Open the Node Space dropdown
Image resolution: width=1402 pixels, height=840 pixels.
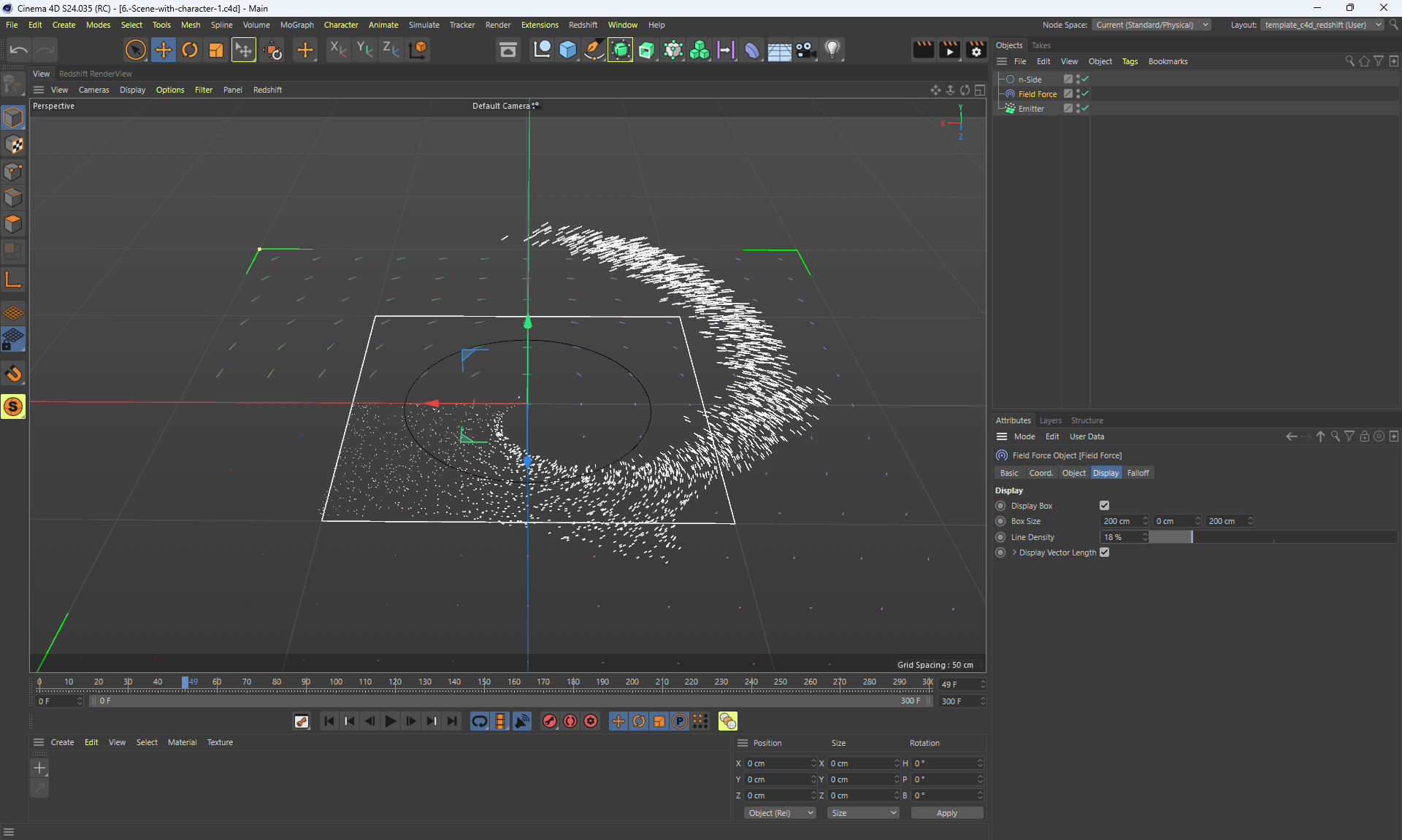[1152, 25]
